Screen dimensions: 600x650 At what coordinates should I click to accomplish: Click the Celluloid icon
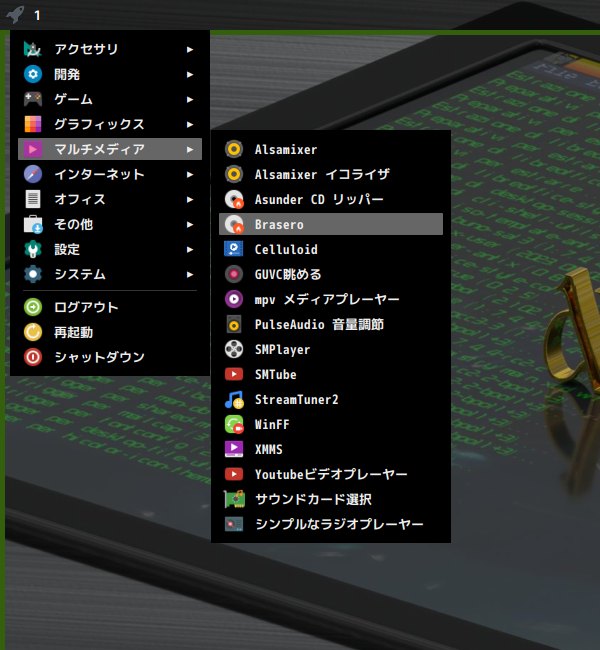(x=234, y=249)
